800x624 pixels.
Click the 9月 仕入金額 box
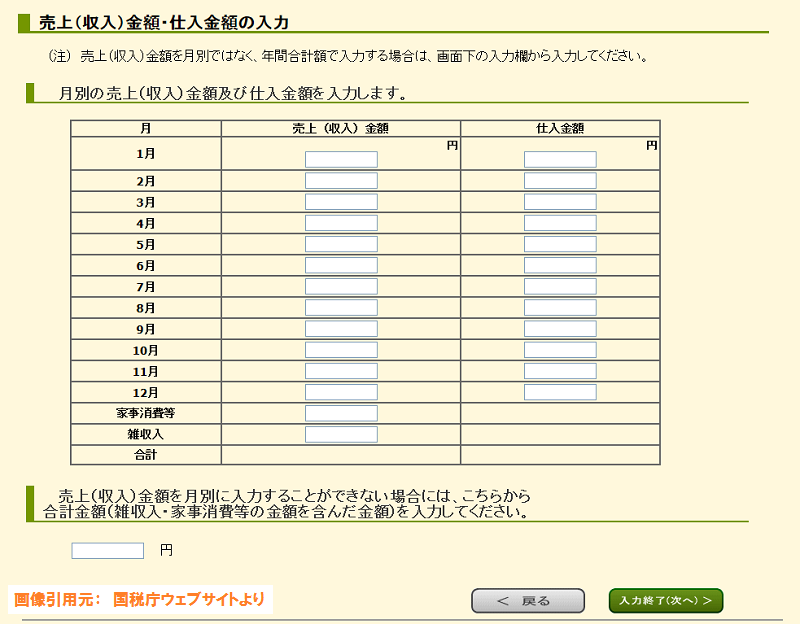[x=560, y=329]
